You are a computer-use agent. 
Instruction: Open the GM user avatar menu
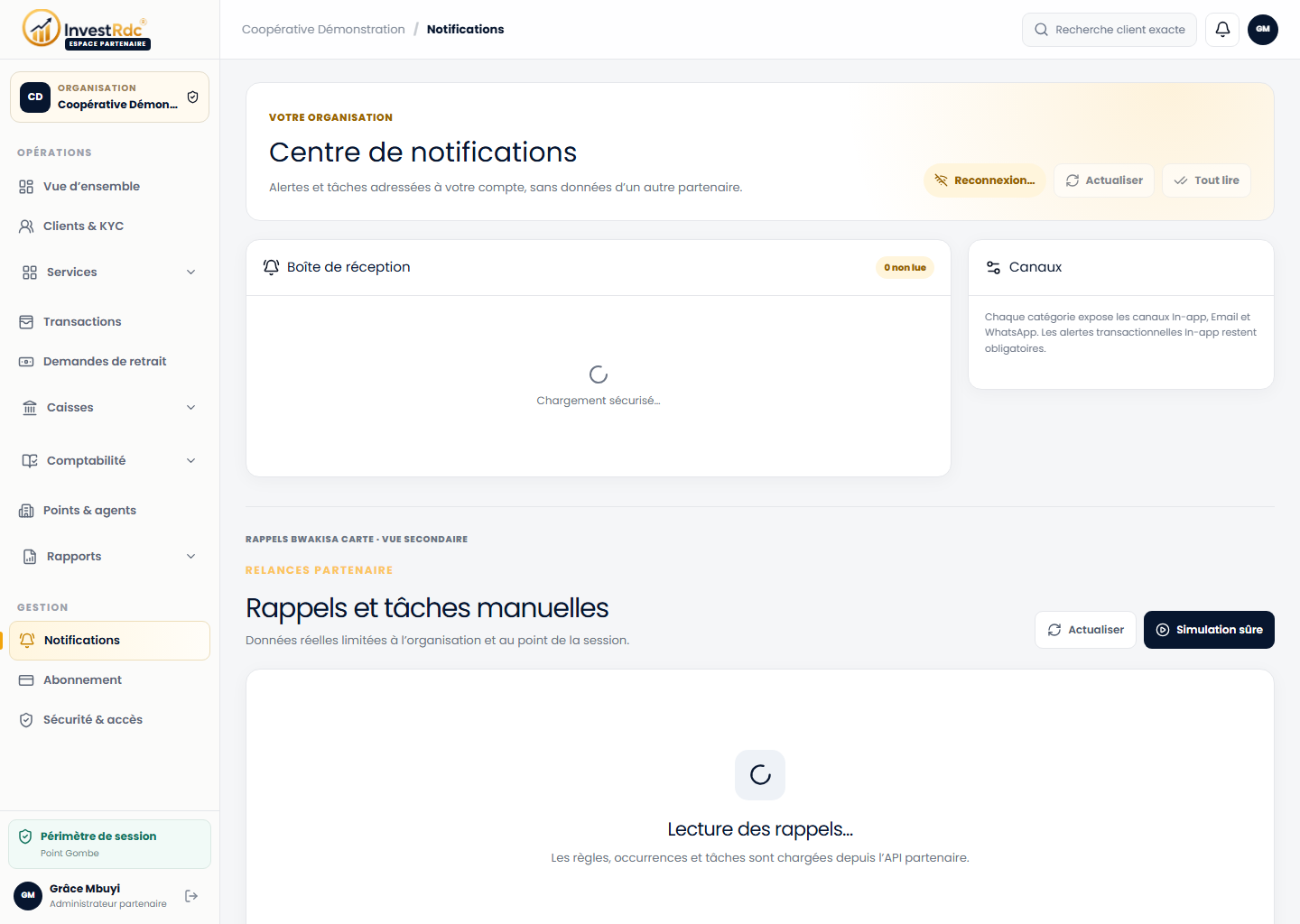point(1263,29)
